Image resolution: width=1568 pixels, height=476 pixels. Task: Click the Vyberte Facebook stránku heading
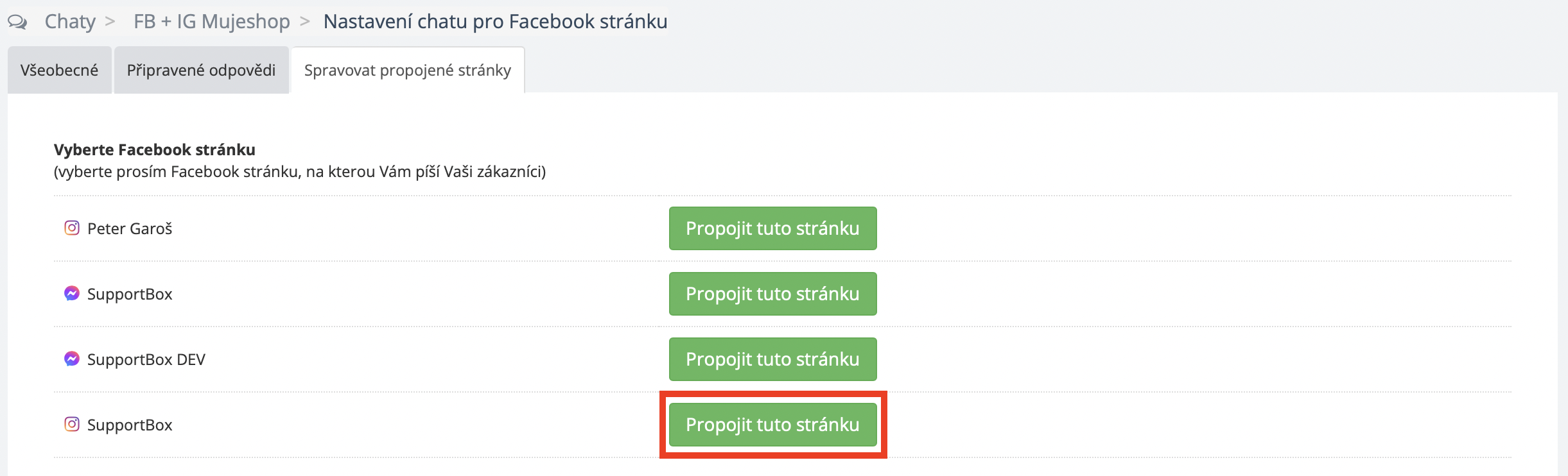(x=155, y=149)
